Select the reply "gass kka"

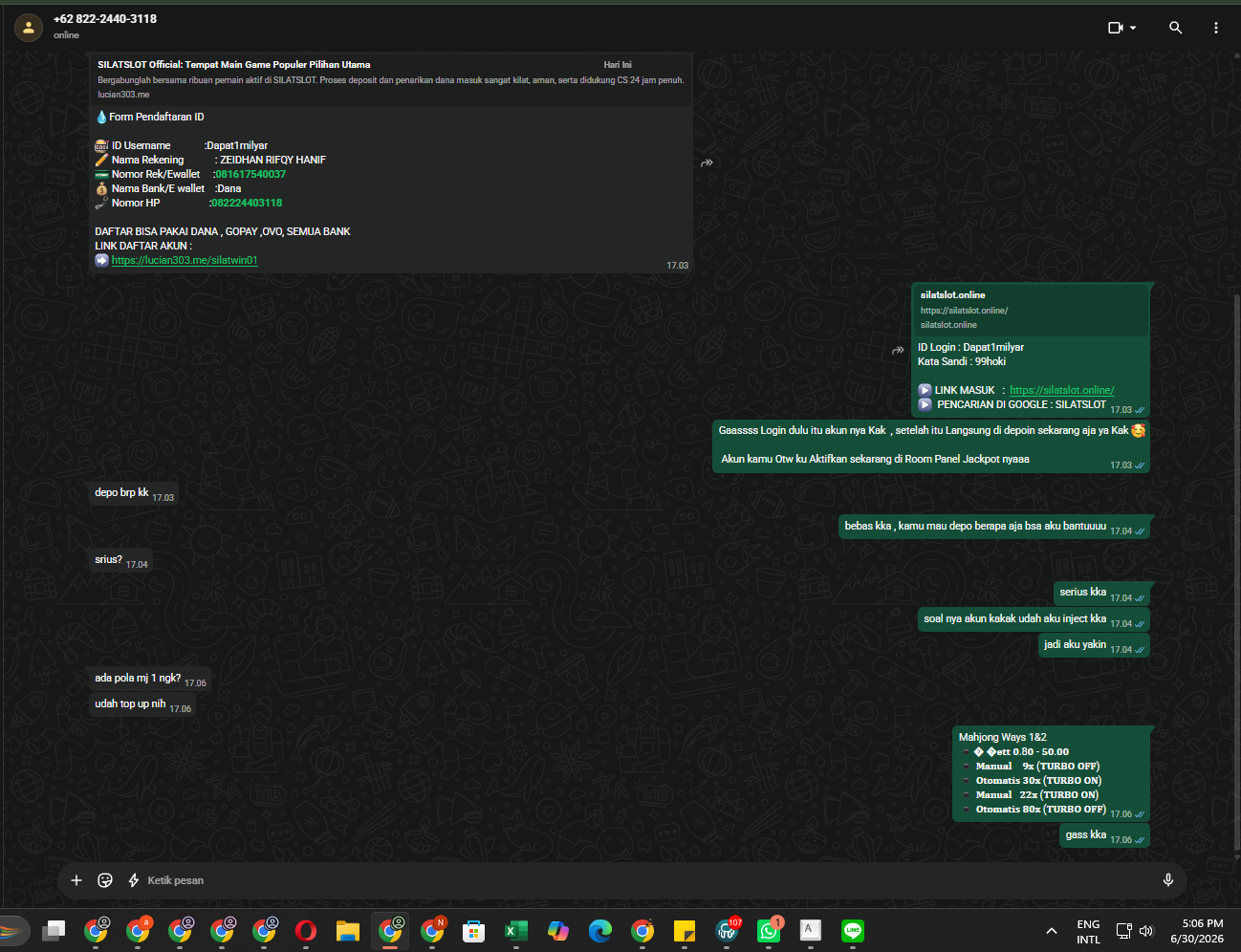pyautogui.click(x=1105, y=835)
